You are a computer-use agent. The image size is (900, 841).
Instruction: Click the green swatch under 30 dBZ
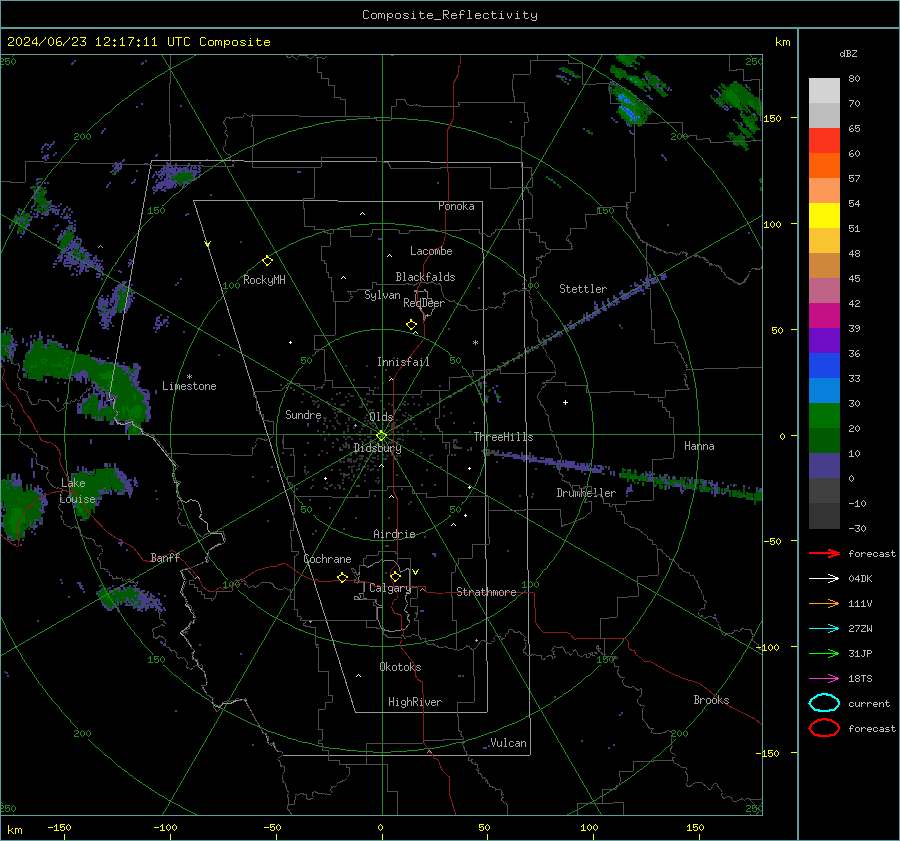[x=824, y=416]
